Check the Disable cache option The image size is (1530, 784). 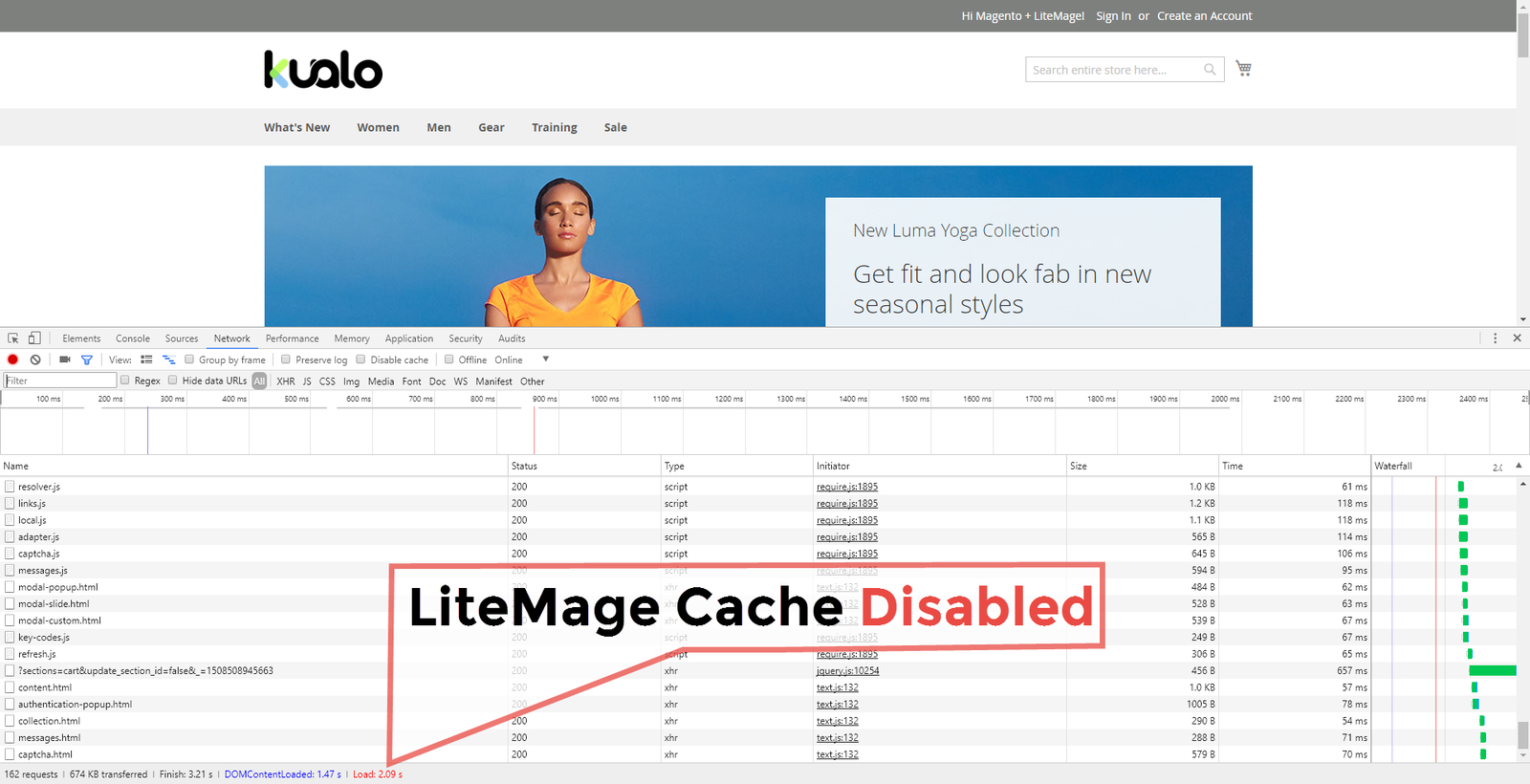[x=361, y=359]
